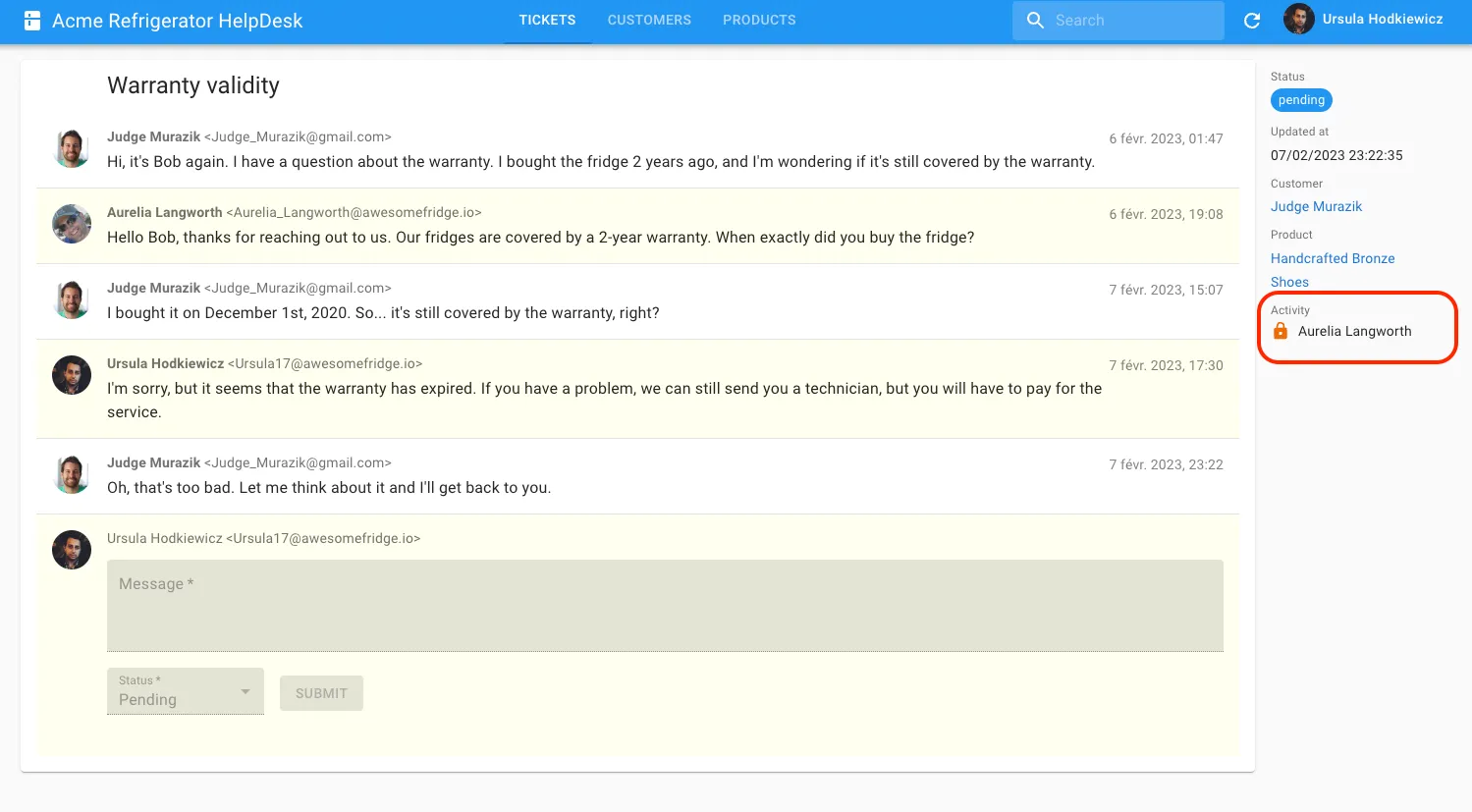This screenshot has width=1472, height=812.
Task: Click the Status dropdown arrow
Action: [245, 692]
